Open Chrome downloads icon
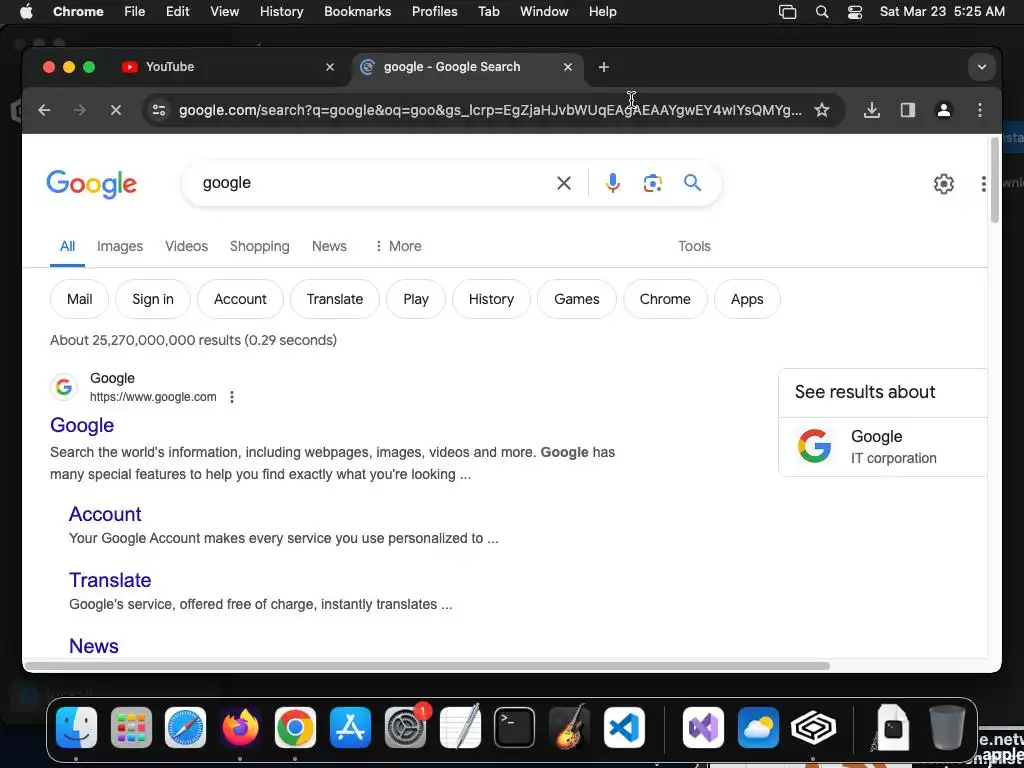Image resolution: width=1024 pixels, height=768 pixels. [x=871, y=110]
